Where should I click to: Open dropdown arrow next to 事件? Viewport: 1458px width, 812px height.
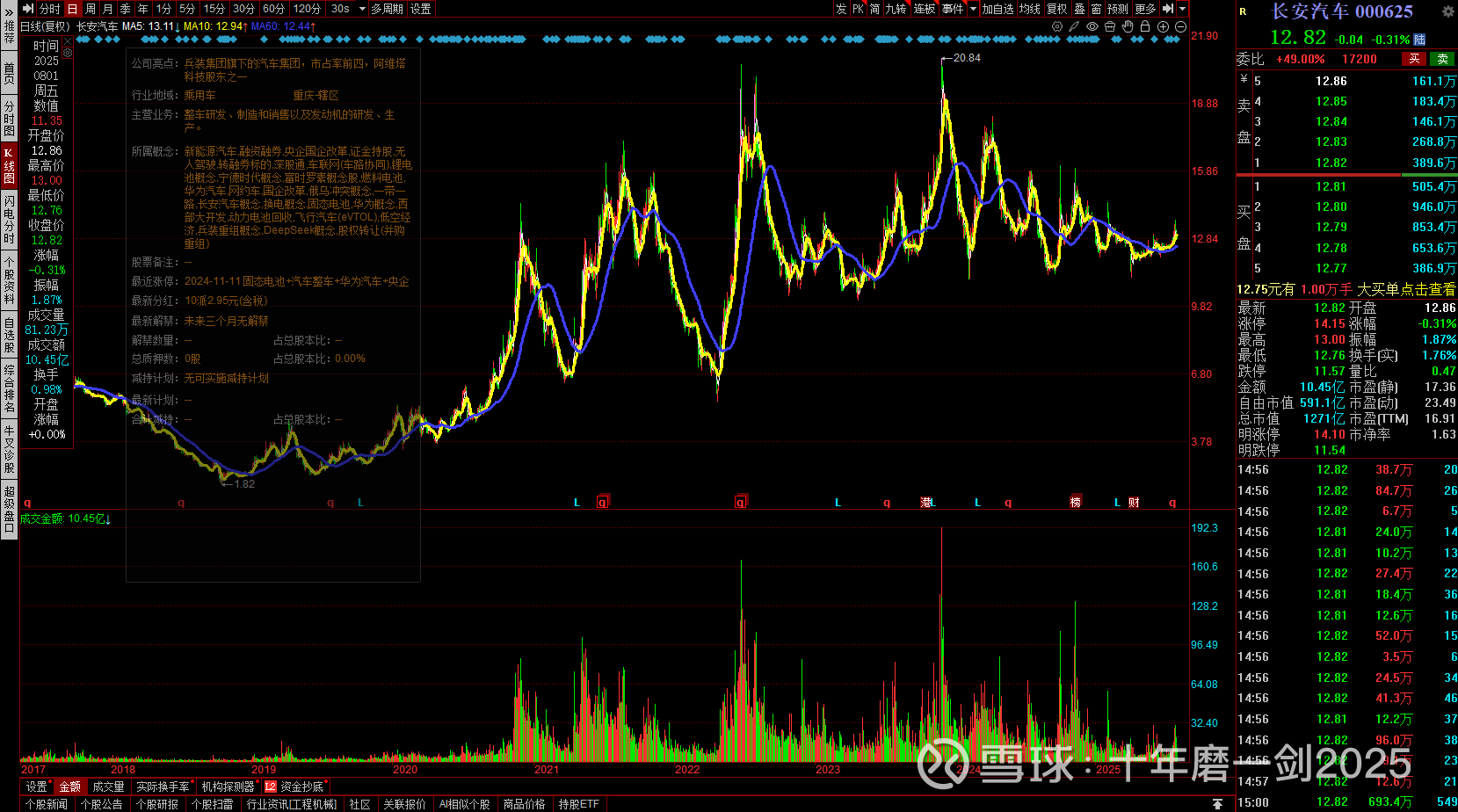973,9
